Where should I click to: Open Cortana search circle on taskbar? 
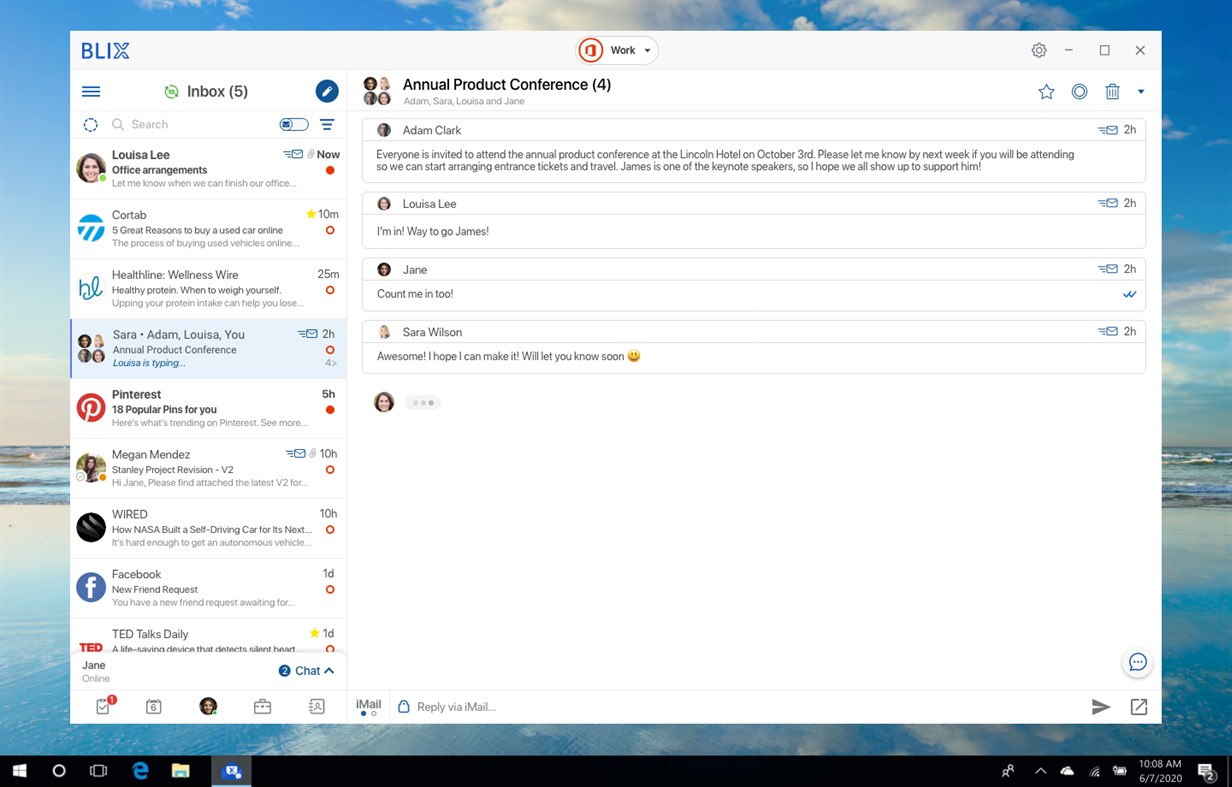click(59, 771)
